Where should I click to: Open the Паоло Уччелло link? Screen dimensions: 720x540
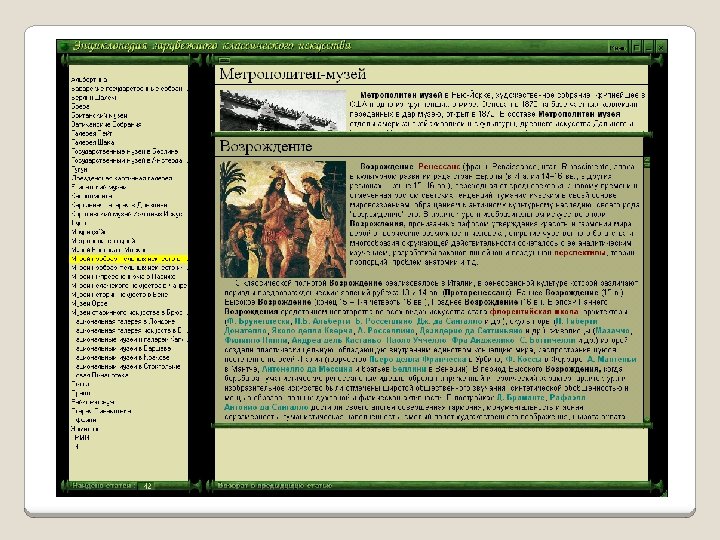(416, 340)
